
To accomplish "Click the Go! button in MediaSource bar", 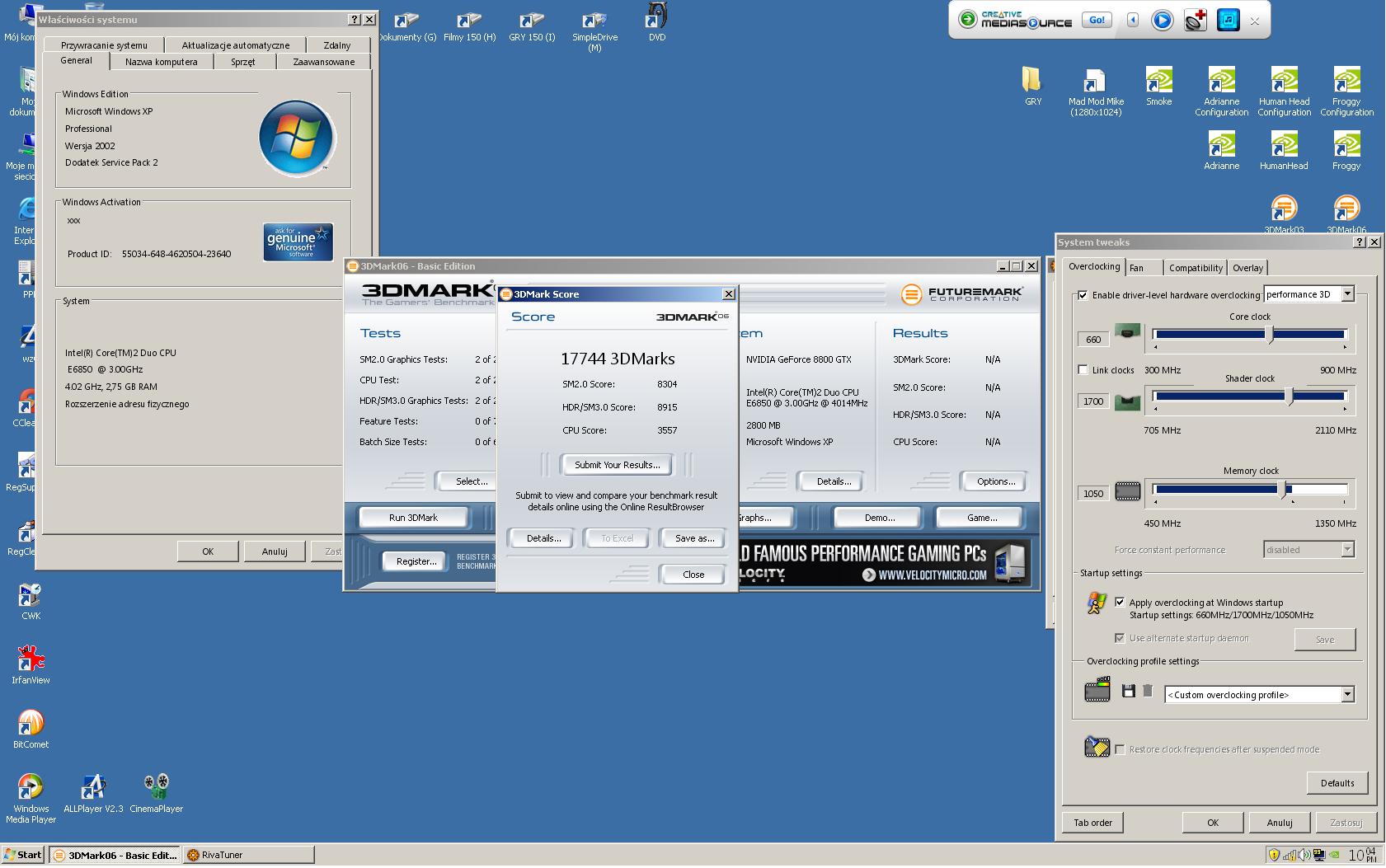I will [x=1097, y=20].
